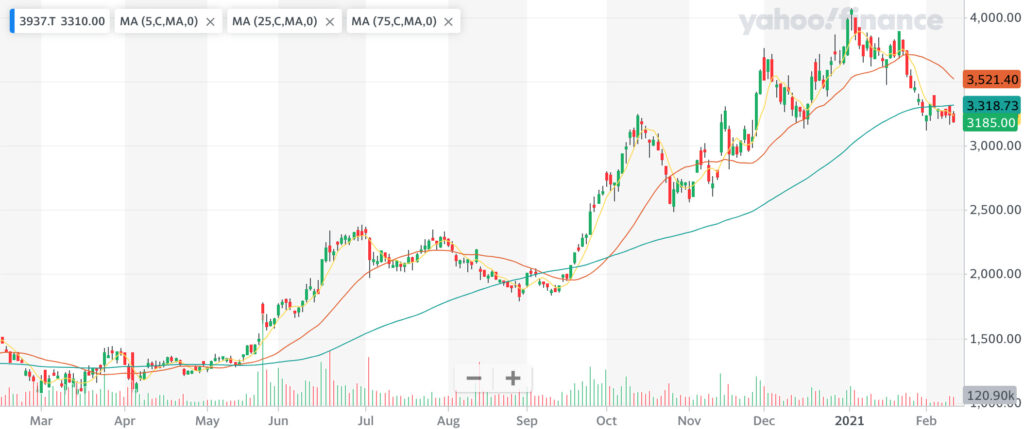Click the Jun date axis label

pos(278,421)
